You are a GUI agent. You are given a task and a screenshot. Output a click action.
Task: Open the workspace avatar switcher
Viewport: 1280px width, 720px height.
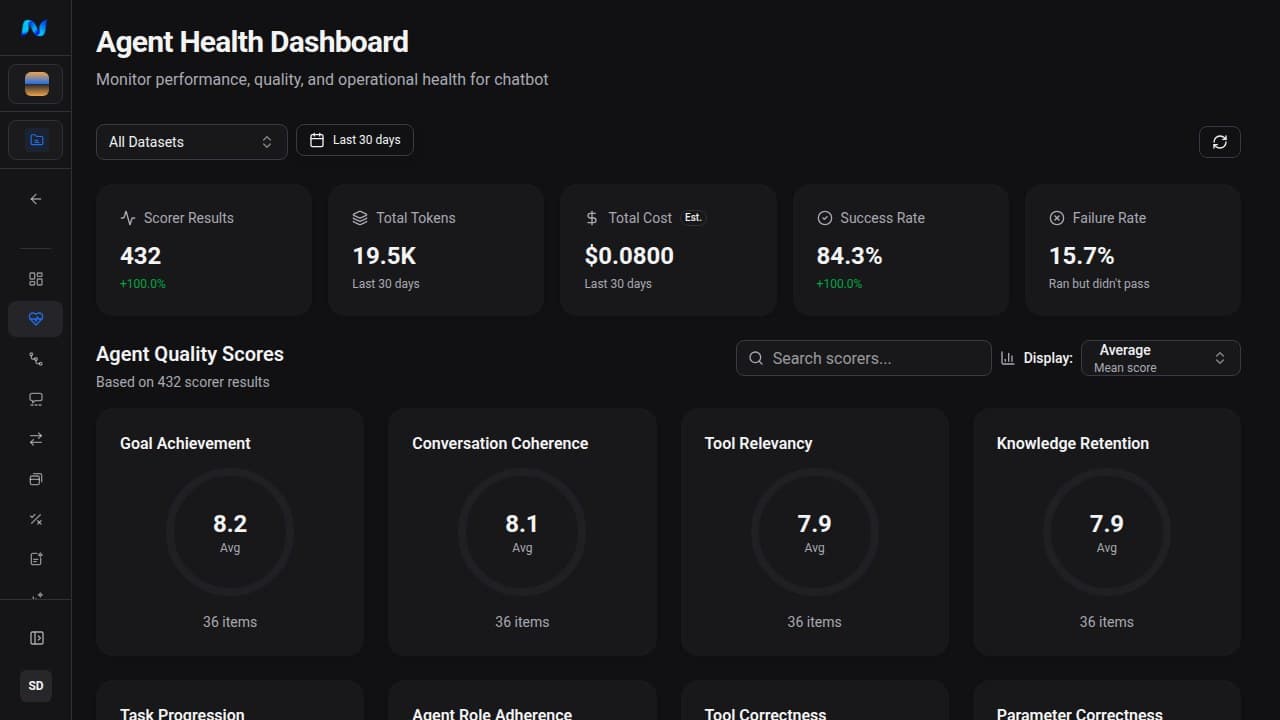pyautogui.click(x=36, y=84)
